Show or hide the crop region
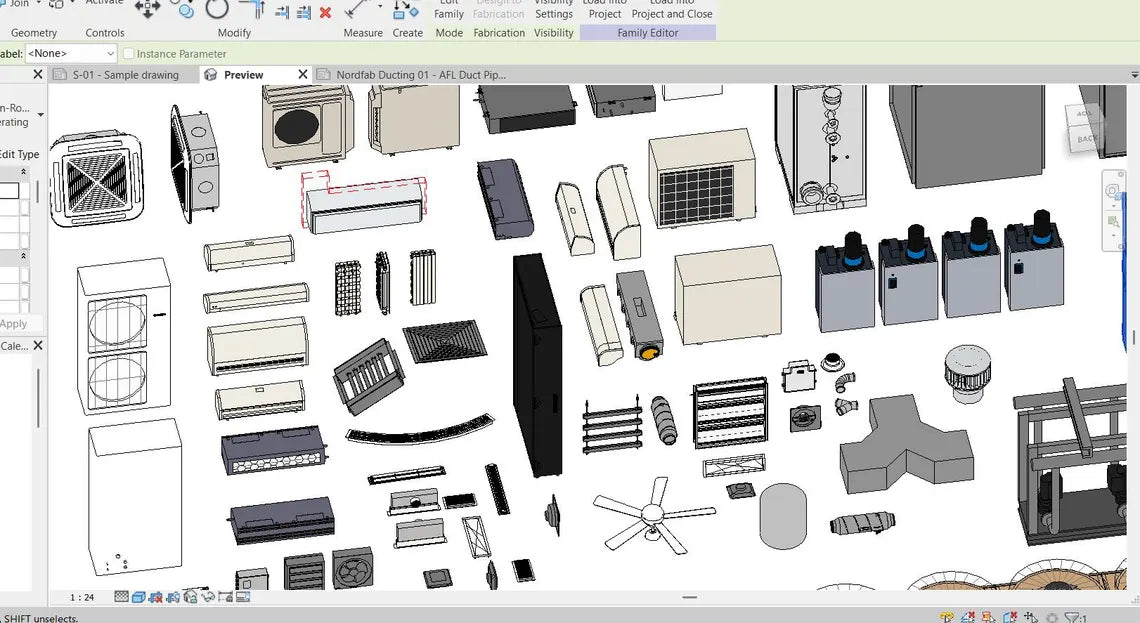1140x623 pixels. point(173,597)
